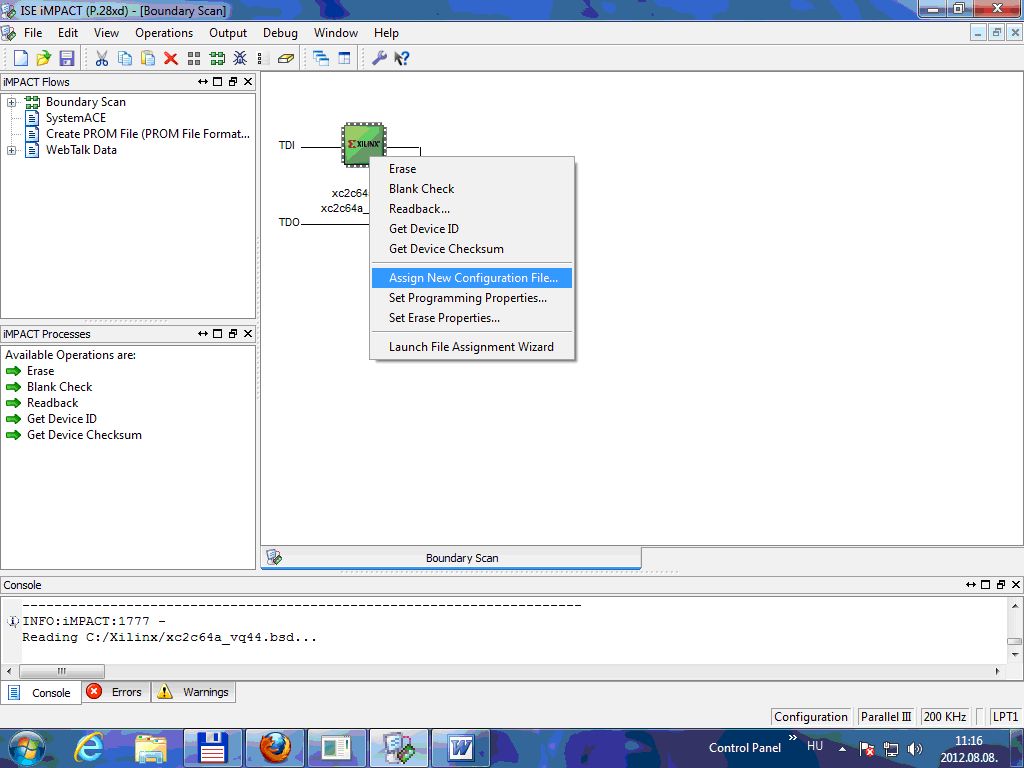Click the Initialize Chain toolbar icon

217,59
